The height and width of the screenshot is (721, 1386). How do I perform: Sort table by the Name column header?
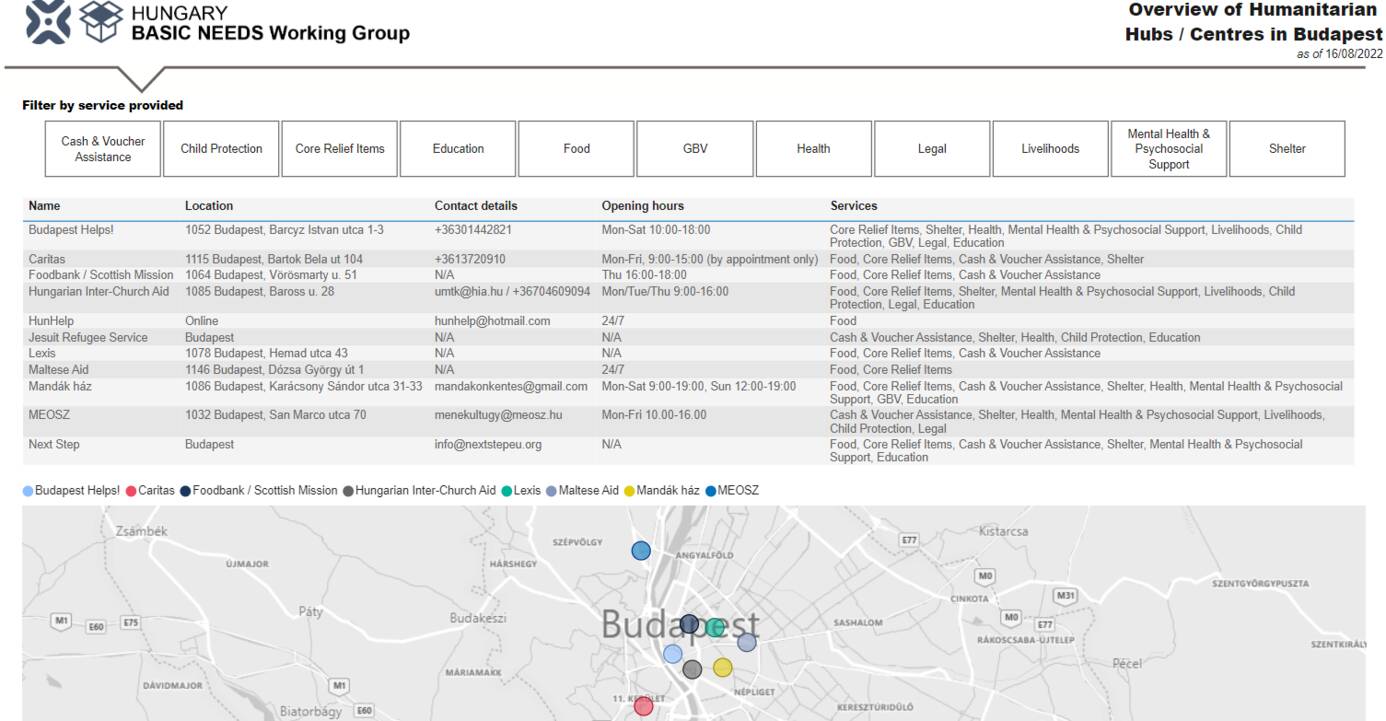[x=45, y=206]
